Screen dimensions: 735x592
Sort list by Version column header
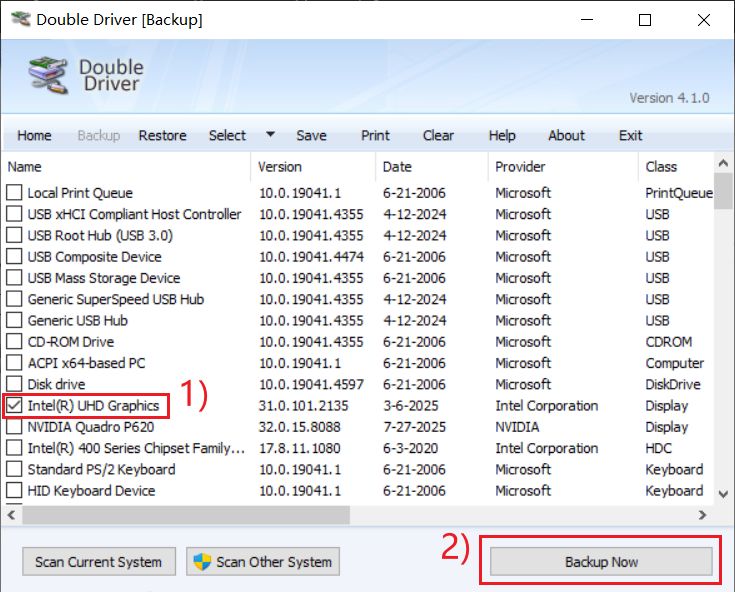[280, 167]
